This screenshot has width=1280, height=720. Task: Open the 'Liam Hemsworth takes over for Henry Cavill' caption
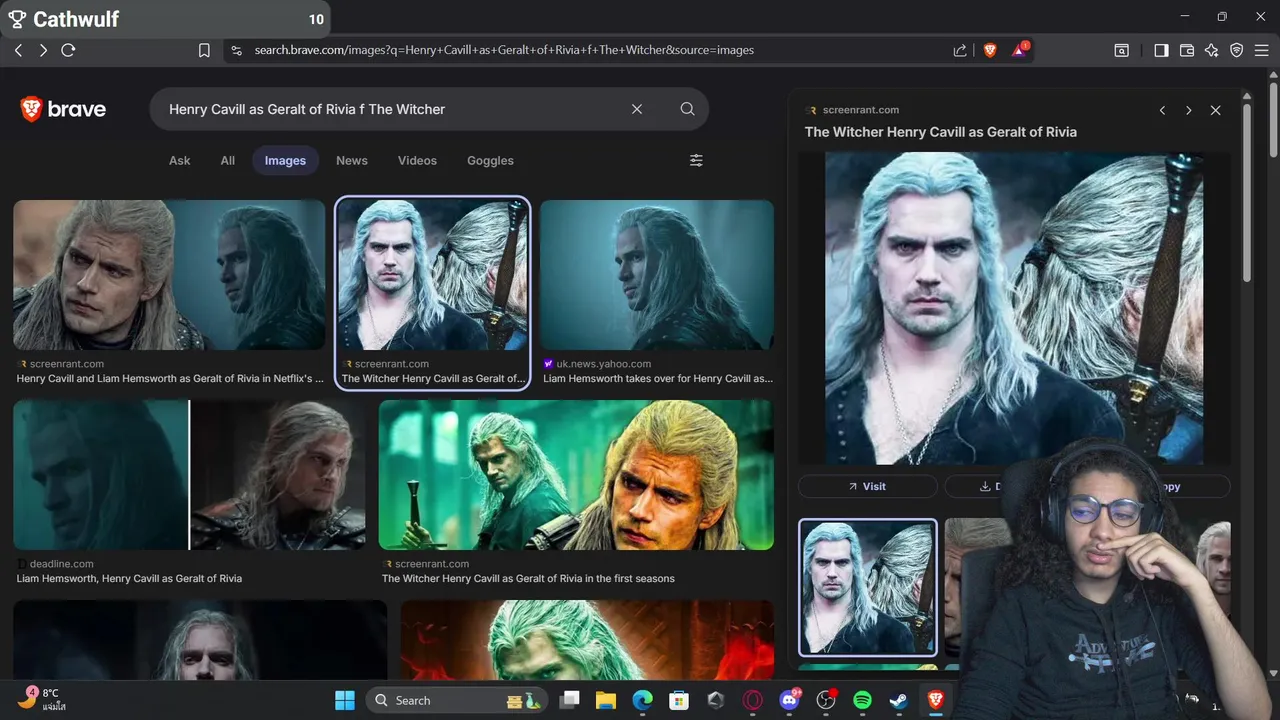tap(658, 379)
